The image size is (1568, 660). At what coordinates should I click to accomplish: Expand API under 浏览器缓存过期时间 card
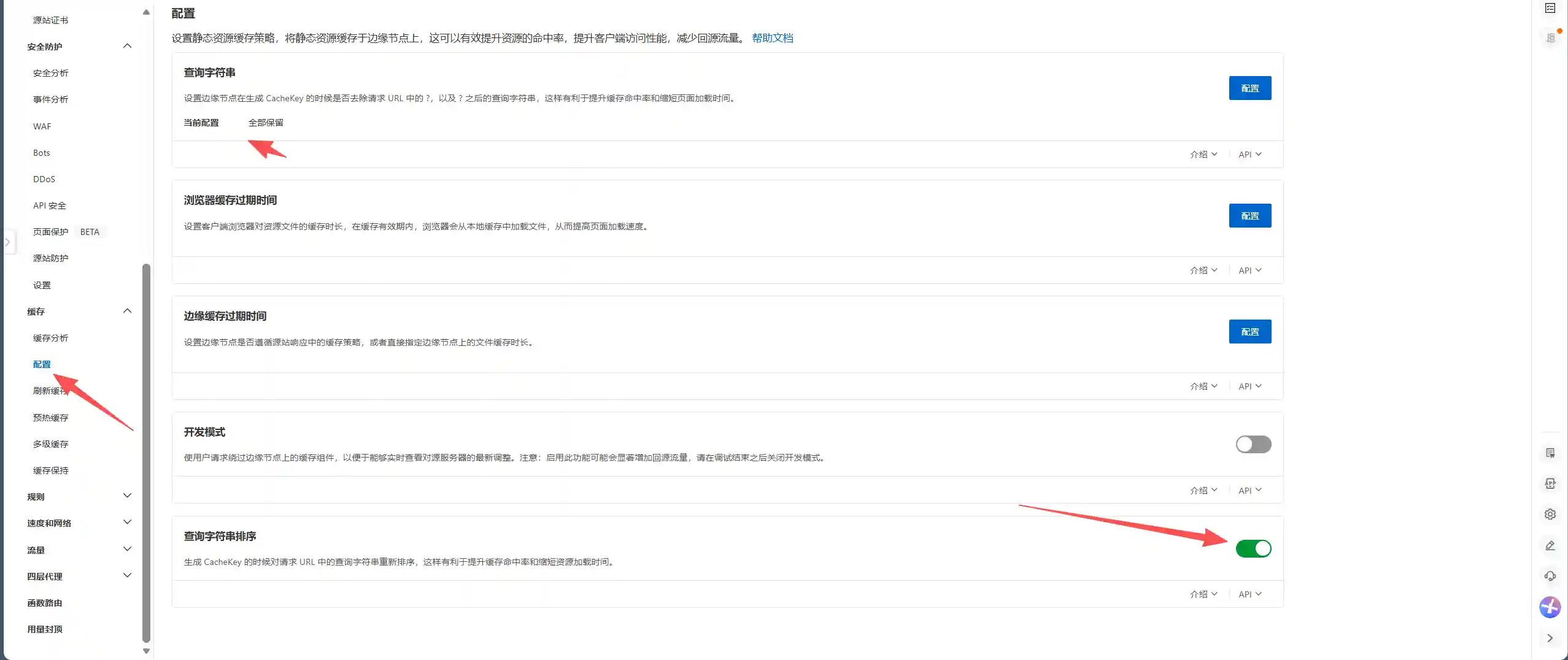click(1249, 271)
